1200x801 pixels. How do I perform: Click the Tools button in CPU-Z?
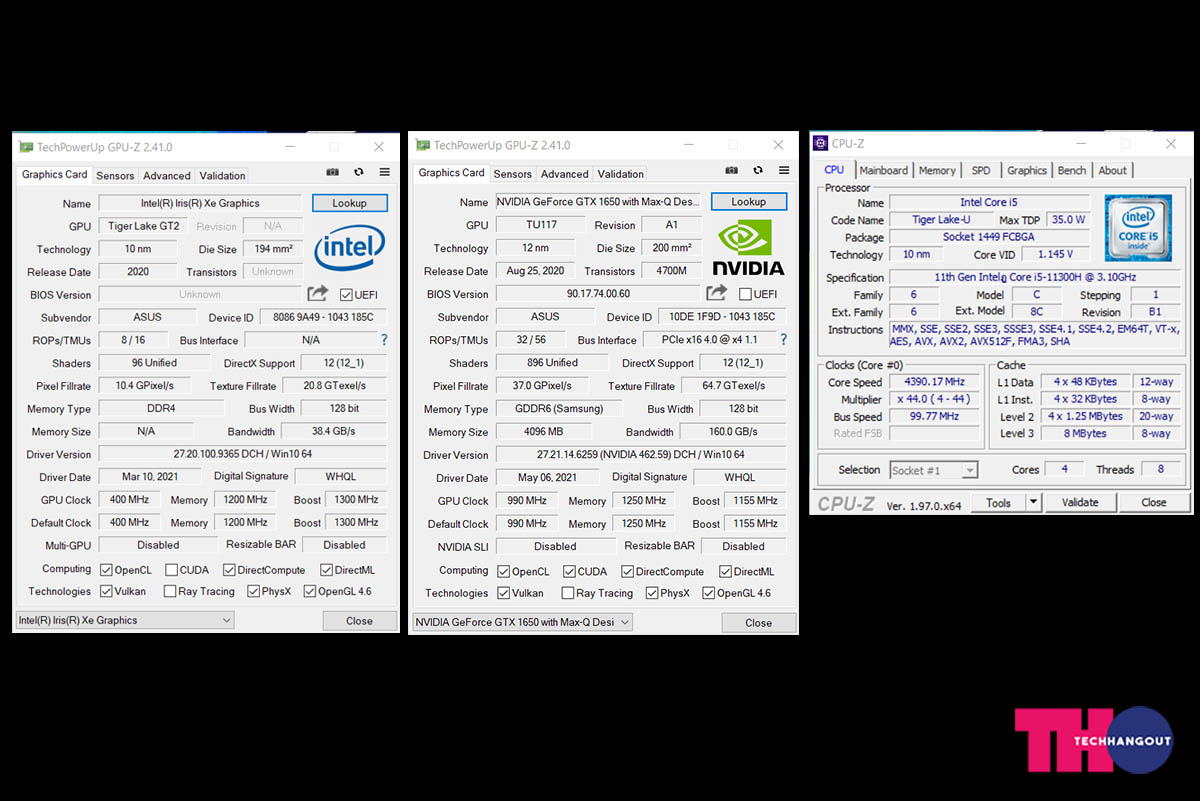click(998, 503)
